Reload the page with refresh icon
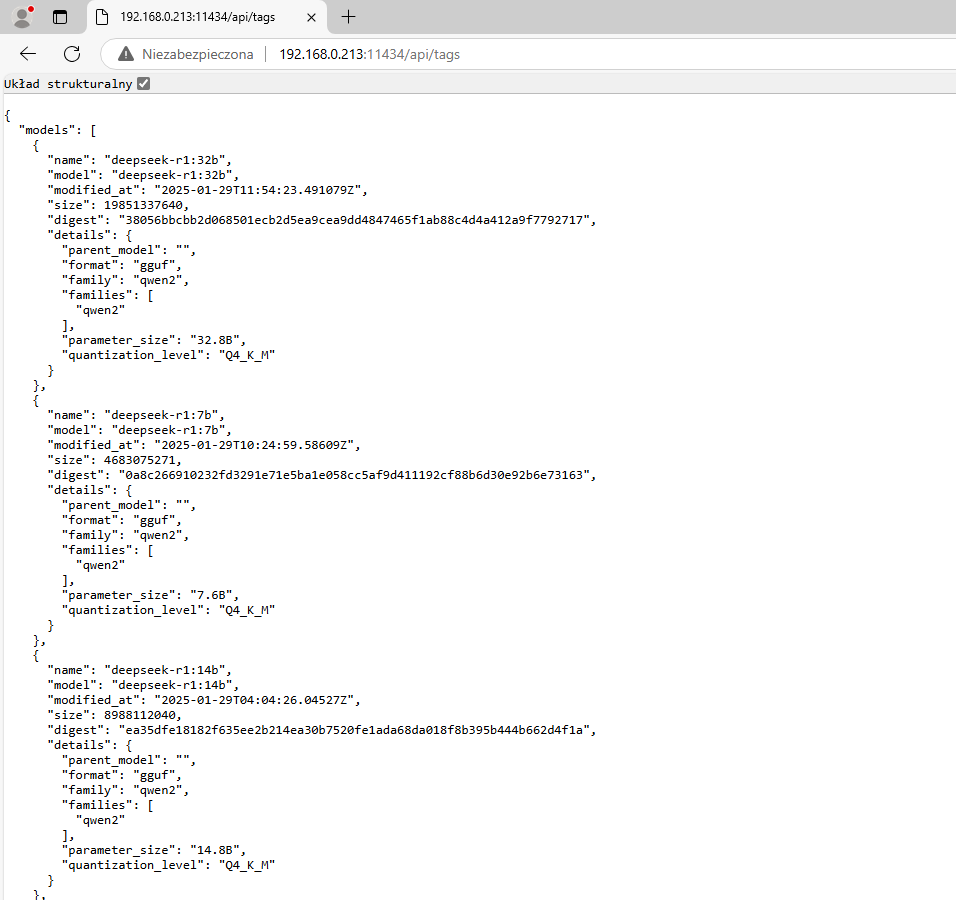 pyautogui.click(x=72, y=54)
